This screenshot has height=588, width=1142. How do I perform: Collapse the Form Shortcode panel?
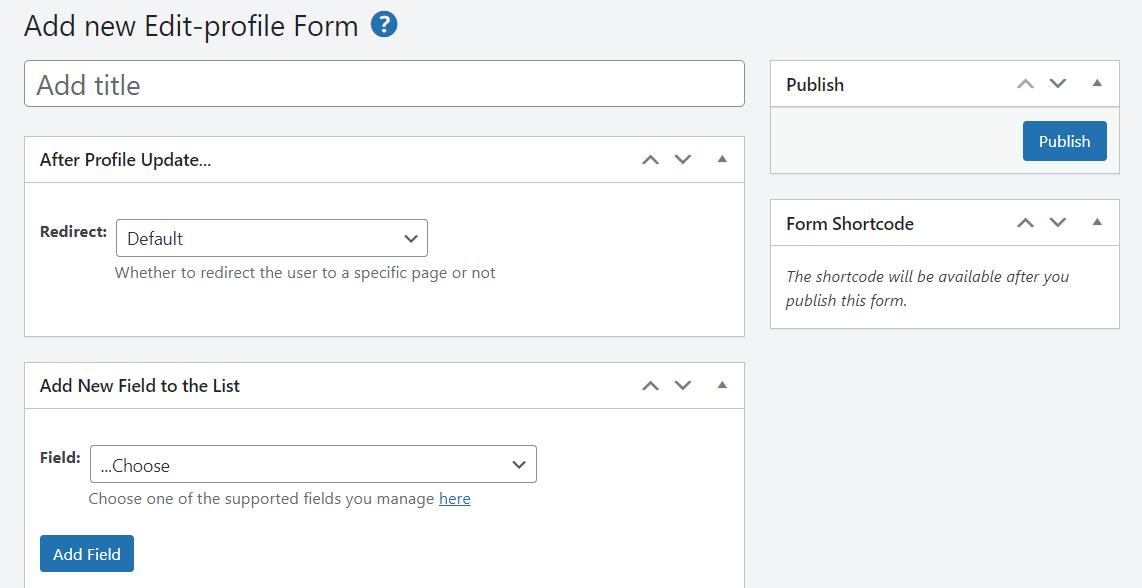pos(1097,222)
